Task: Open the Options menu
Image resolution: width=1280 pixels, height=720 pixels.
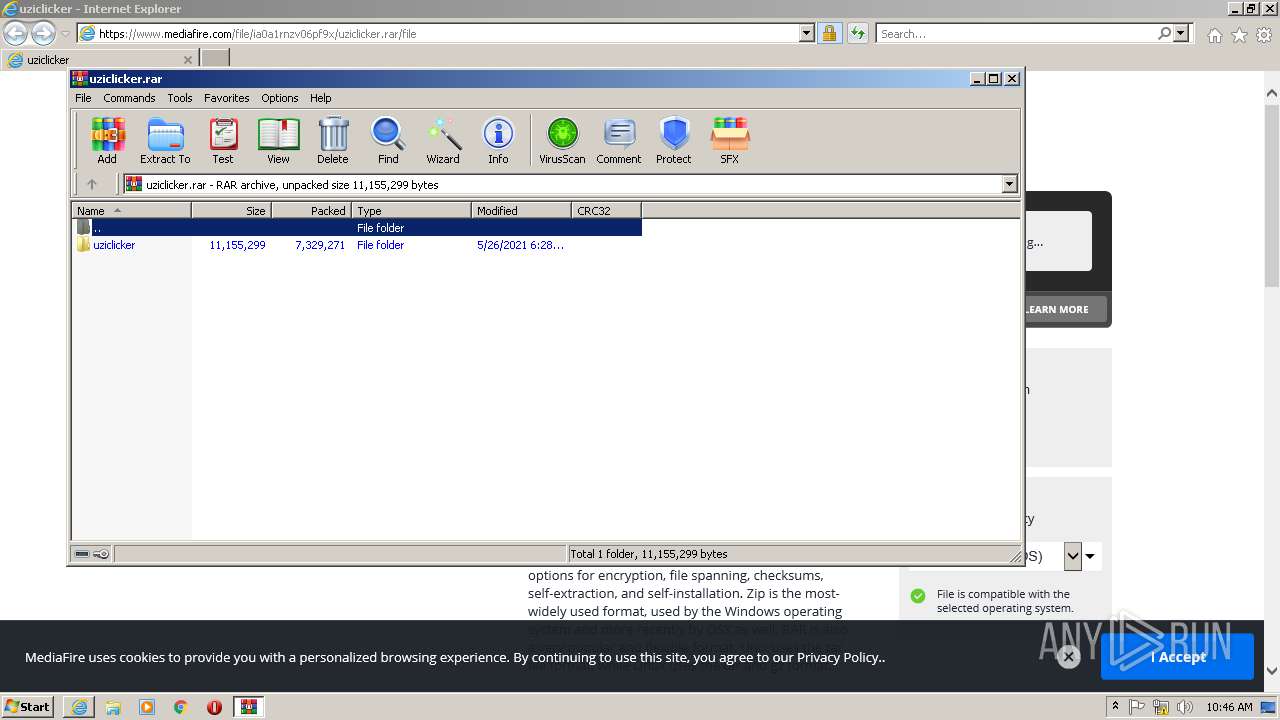Action: point(280,98)
